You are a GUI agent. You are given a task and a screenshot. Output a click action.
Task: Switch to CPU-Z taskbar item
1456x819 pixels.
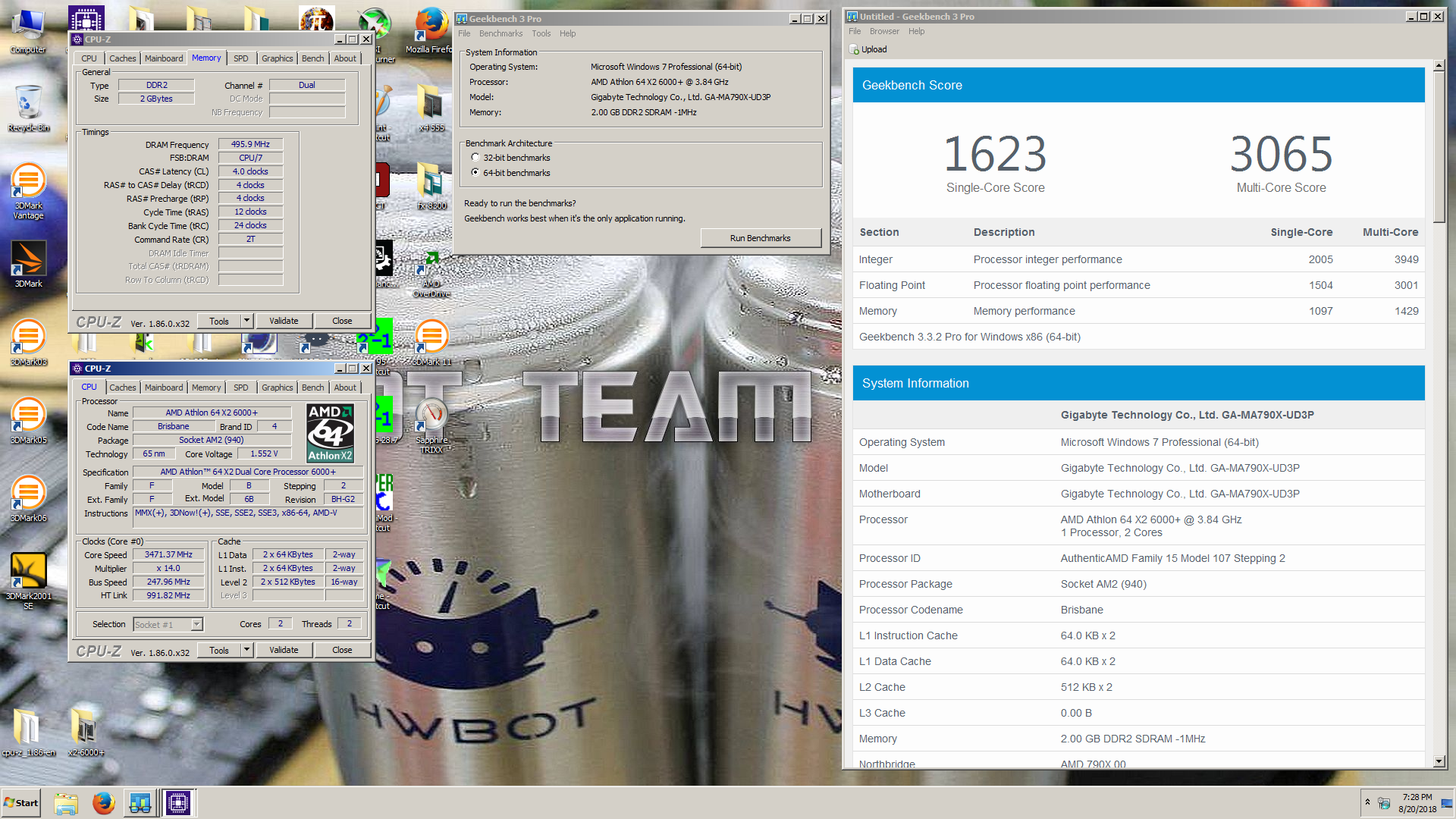pos(179,803)
